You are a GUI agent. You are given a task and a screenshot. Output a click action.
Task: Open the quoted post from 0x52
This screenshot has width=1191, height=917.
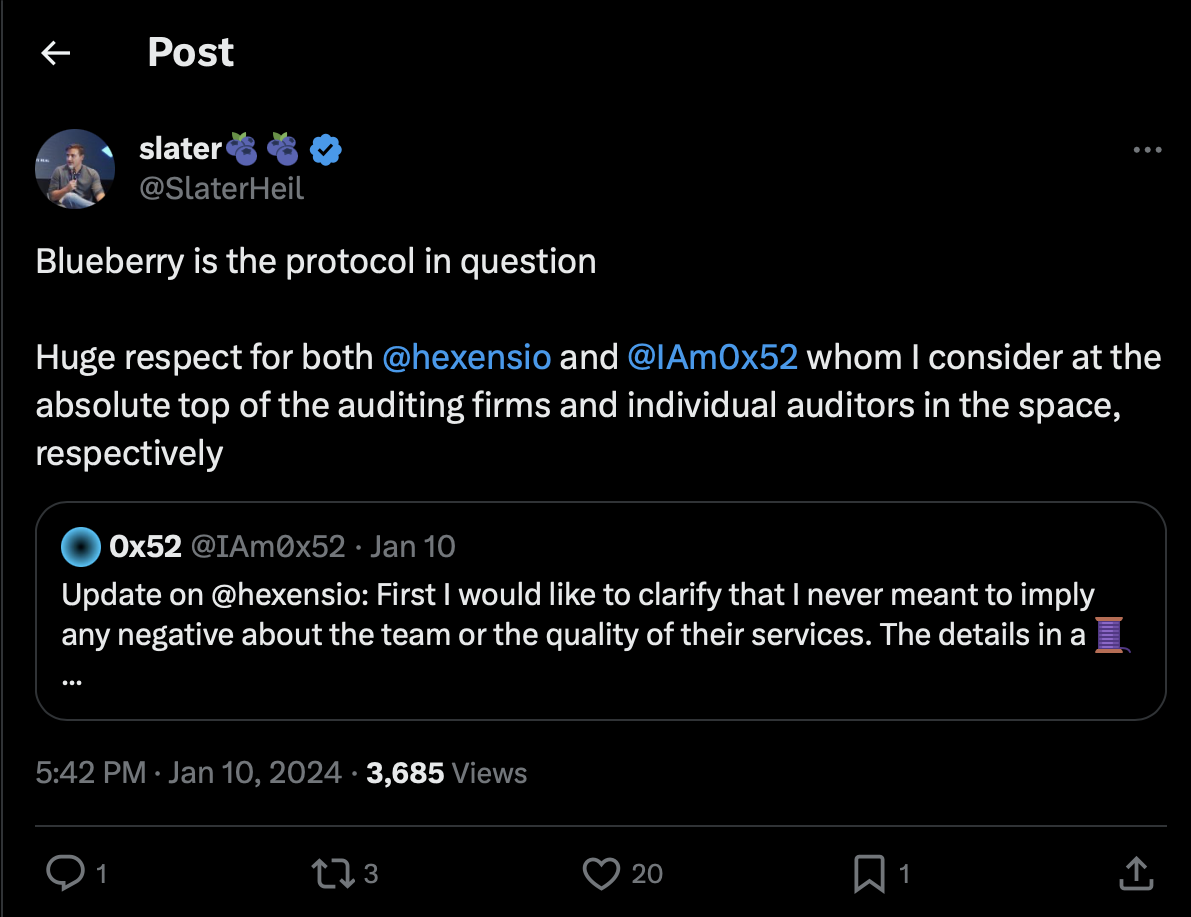click(x=600, y=640)
